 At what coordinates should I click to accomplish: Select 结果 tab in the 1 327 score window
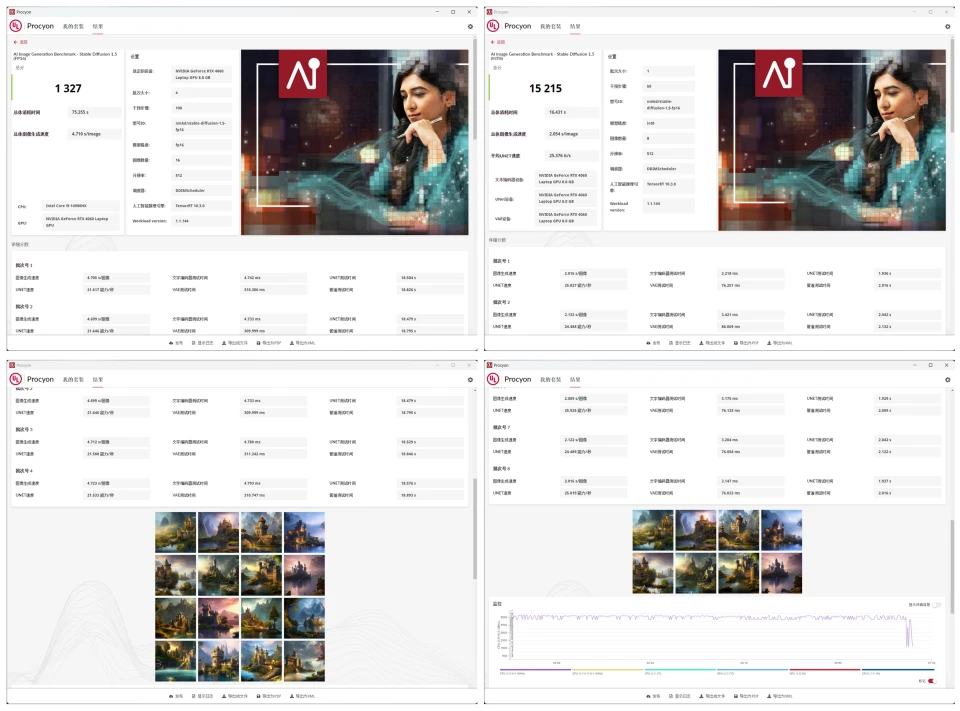point(98,26)
